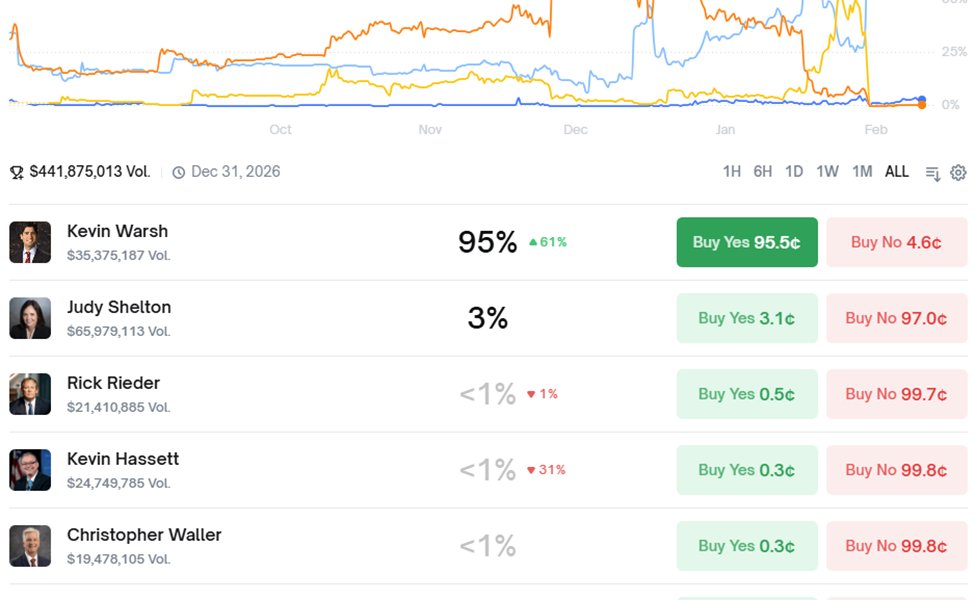Buy Yes on Kevin Warsh at 95.5¢

click(x=747, y=242)
